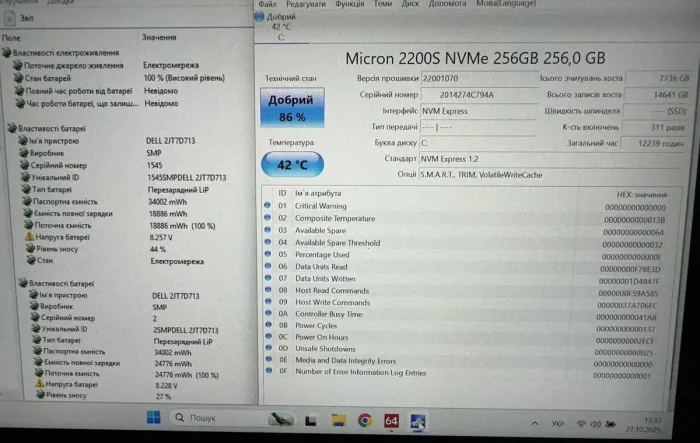This screenshot has width=700, height=443.
Task: Open the Функція menu
Action: pos(350,4)
